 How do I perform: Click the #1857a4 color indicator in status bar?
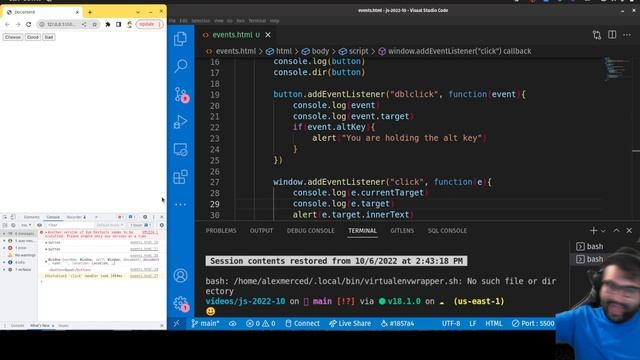point(398,323)
